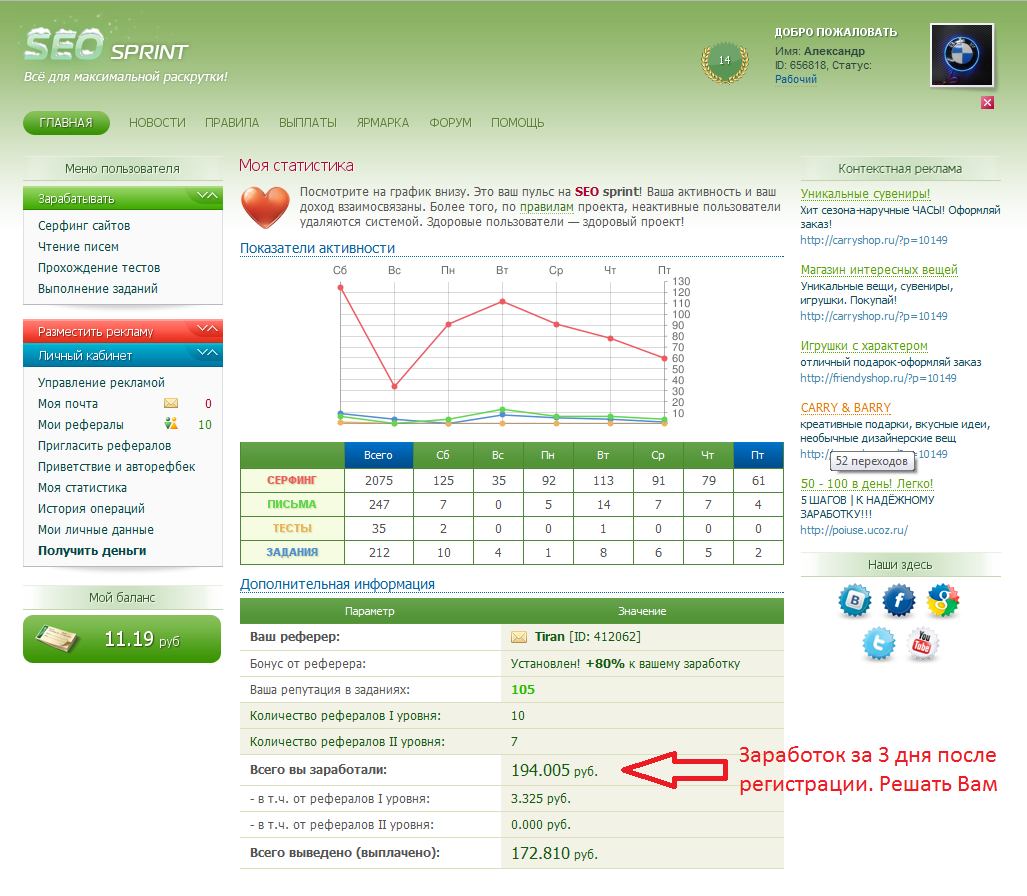Click the unread mail count 0
1027x896 pixels.
click(208, 403)
